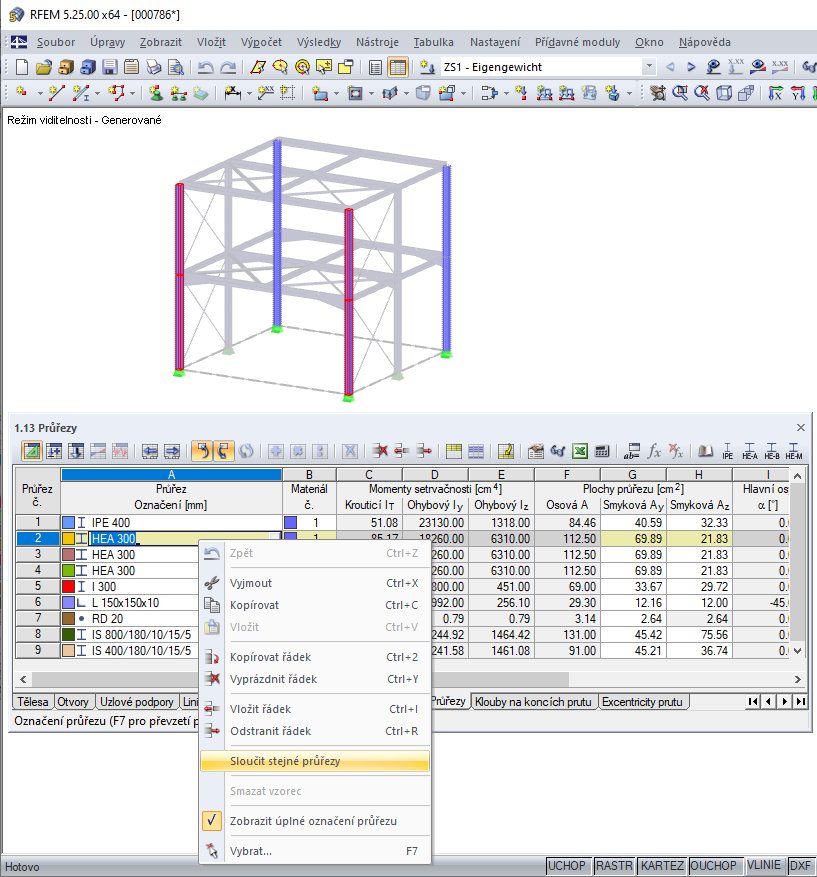Click the table horizontal scrollbar right arrow
This screenshot has height=877, width=817.
coord(798,680)
